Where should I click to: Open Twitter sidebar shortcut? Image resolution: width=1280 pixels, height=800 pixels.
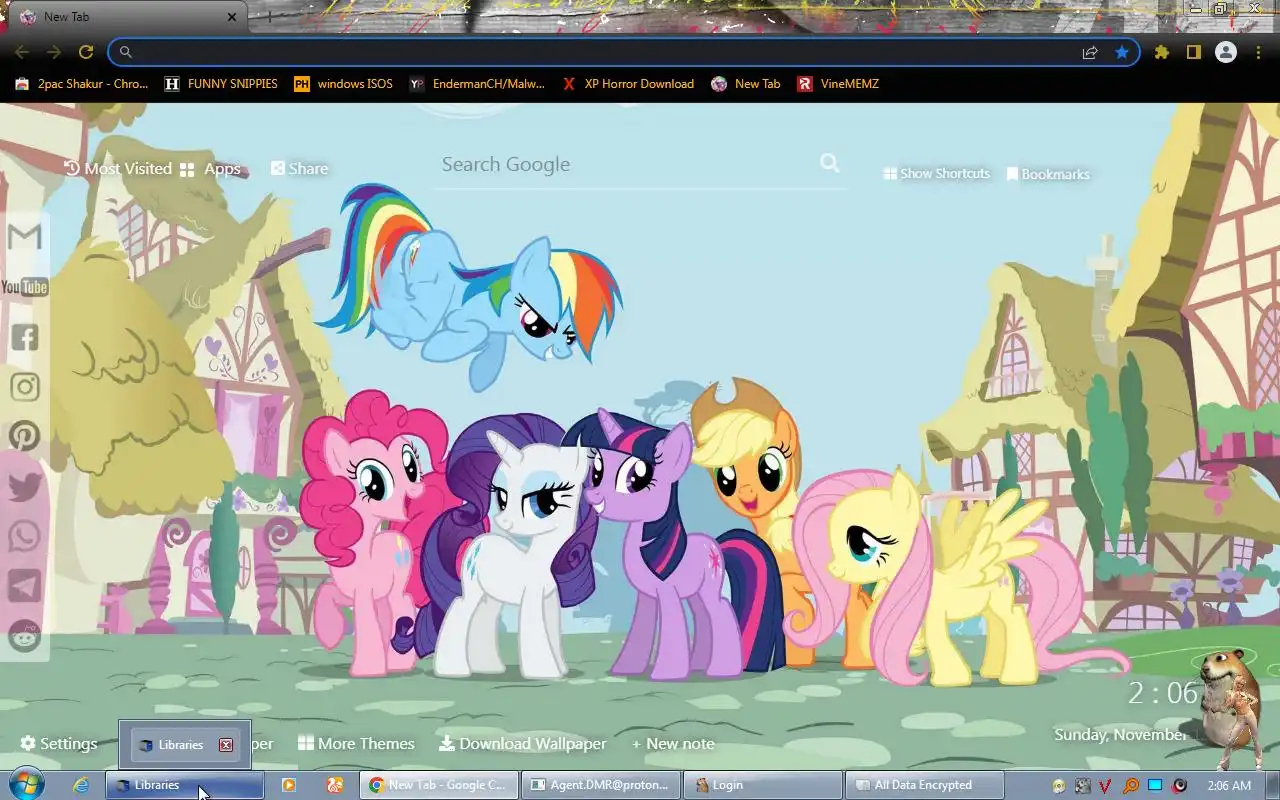coord(24,487)
